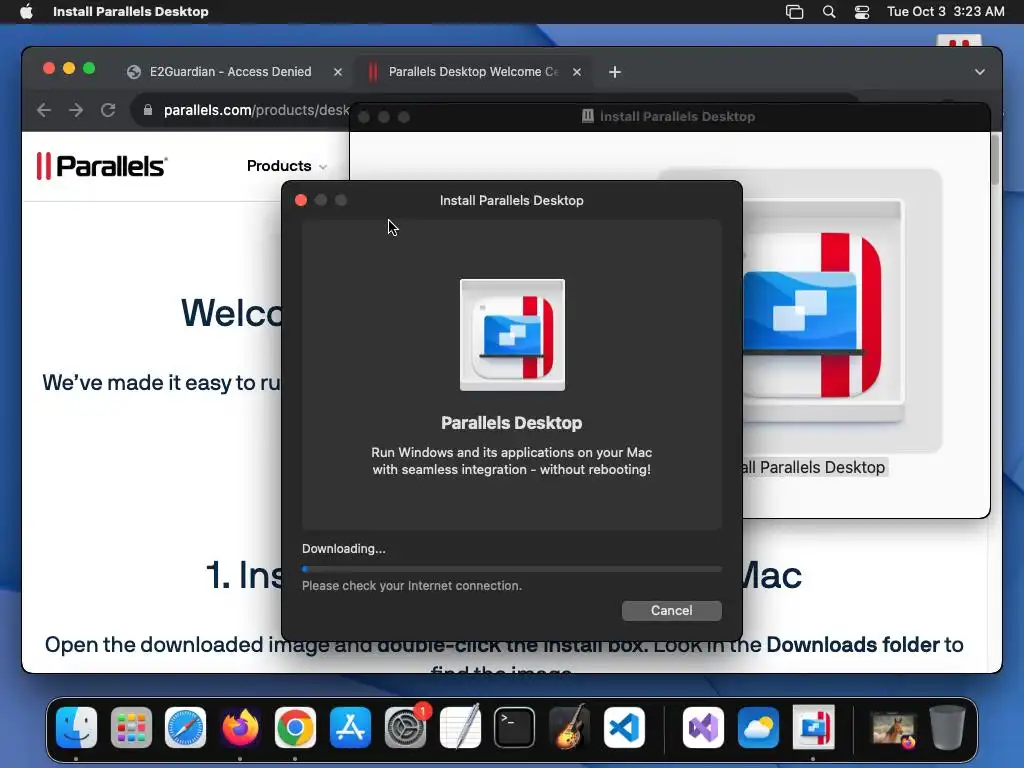
Task: Click the date and time in menu bar
Action: [946, 12]
